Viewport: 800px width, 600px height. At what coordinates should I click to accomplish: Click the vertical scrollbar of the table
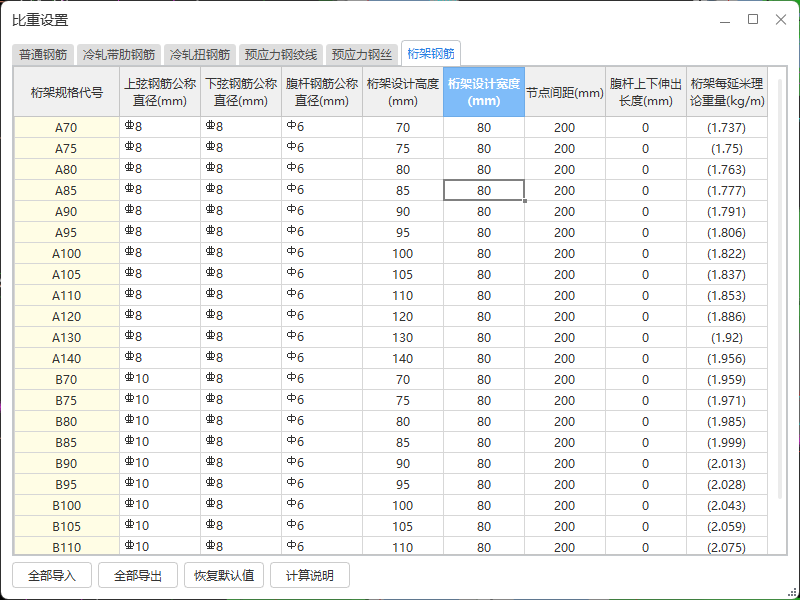(x=780, y=288)
